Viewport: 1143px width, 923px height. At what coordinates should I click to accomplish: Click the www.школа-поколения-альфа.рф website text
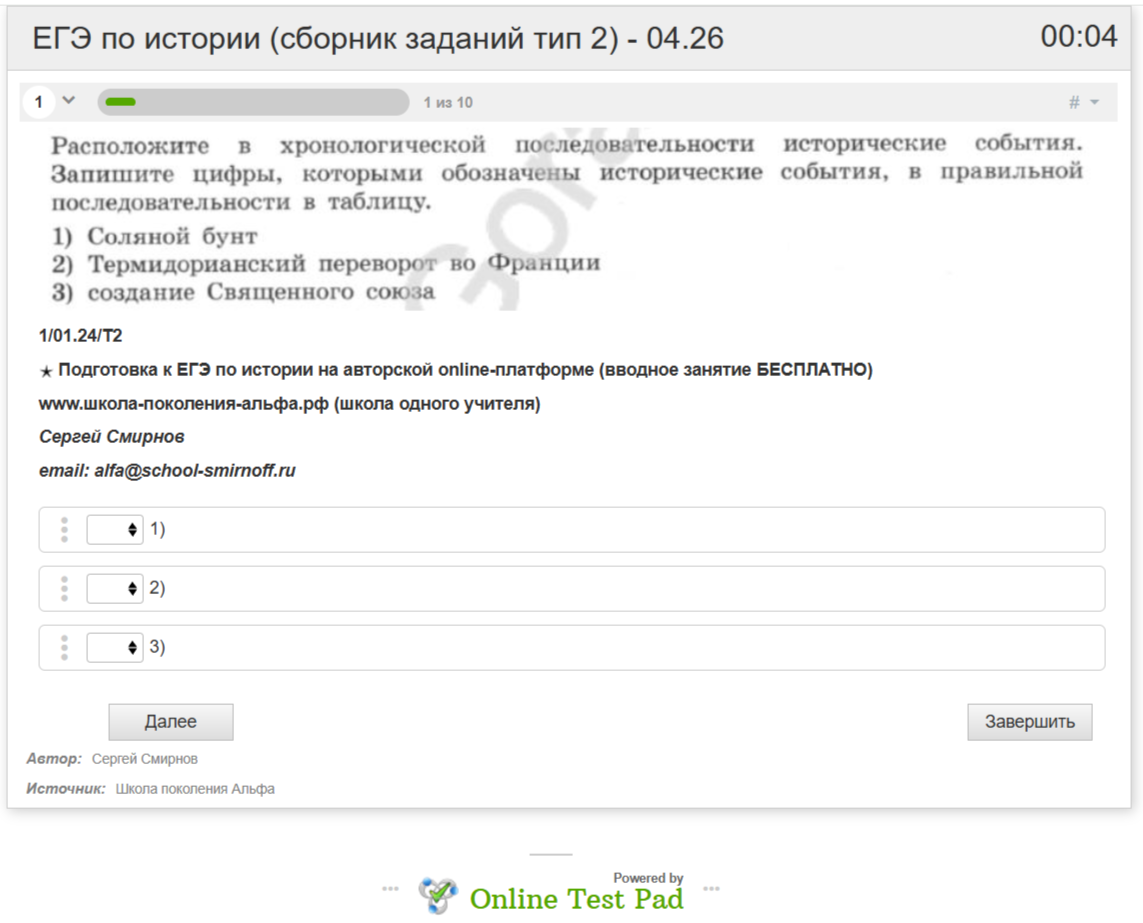(x=184, y=404)
